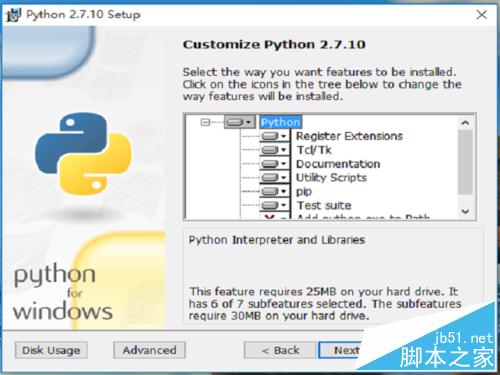Click the feature list scroll-up arrow
This screenshot has height=375, width=500.
[x=465, y=123]
